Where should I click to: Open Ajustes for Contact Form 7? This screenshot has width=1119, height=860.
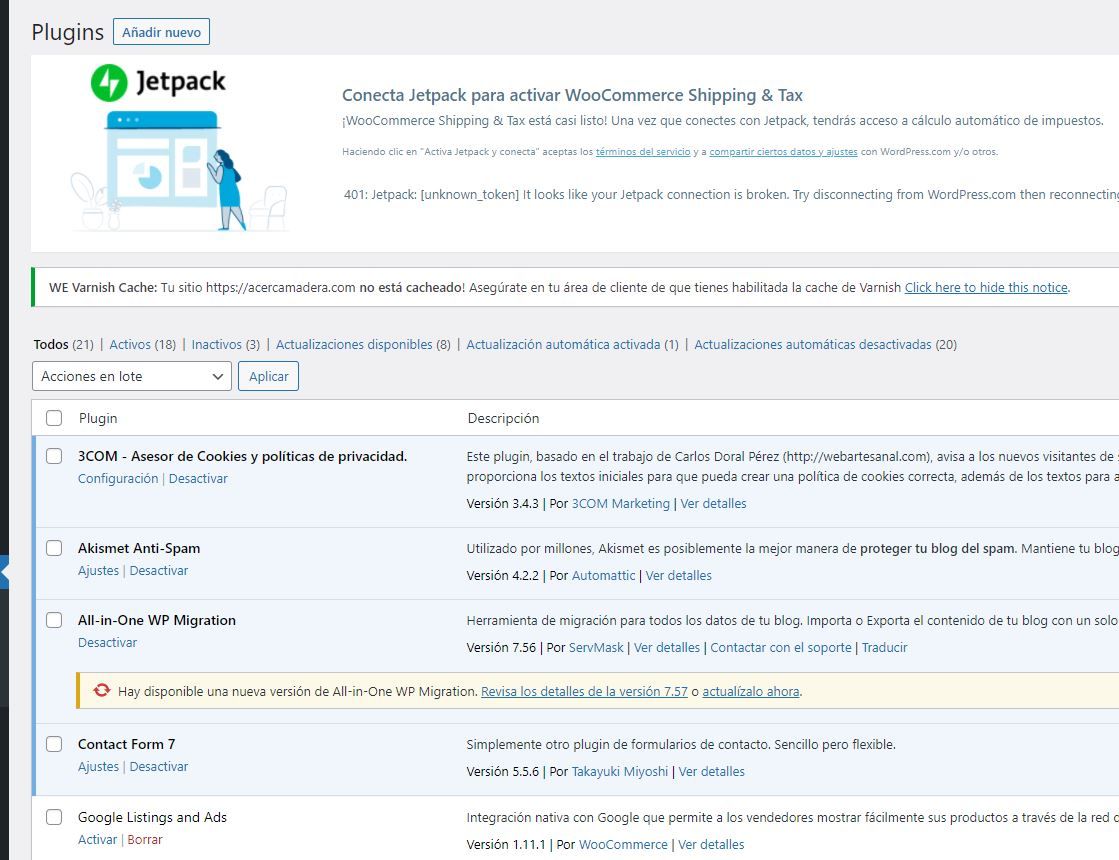coord(98,767)
